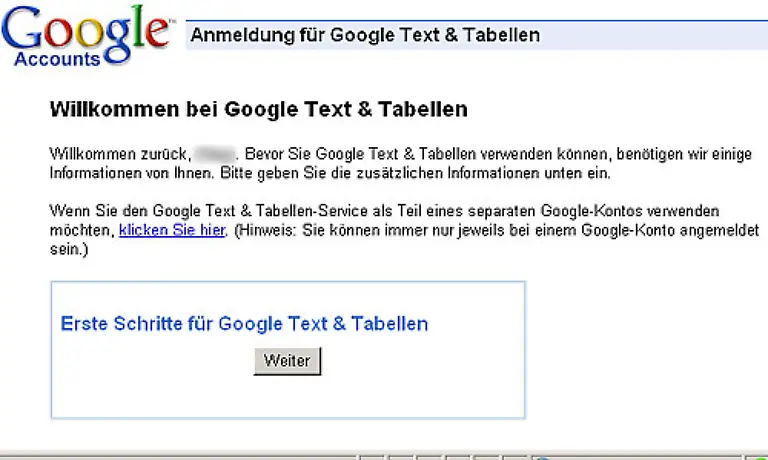
Task: Select the 'Willkommen bei Google Text & Tabellen' heading
Action: [259, 109]
